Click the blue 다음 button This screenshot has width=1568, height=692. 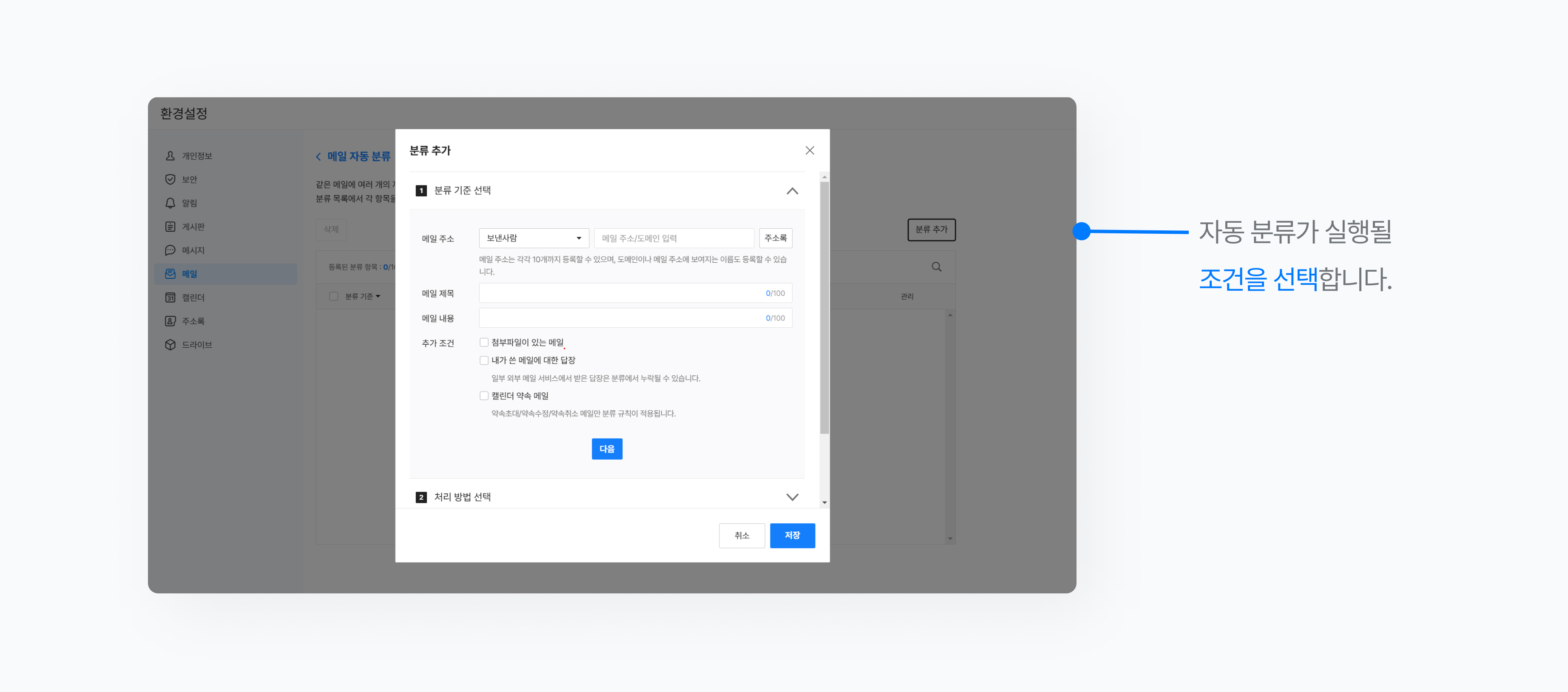click(x=606, y=448)
